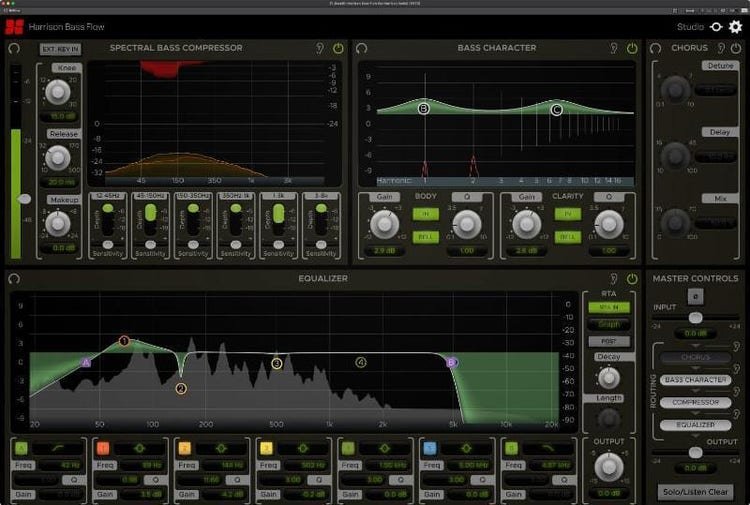Click the ear icon beside CHORUS routing

[x=737, y=346]
